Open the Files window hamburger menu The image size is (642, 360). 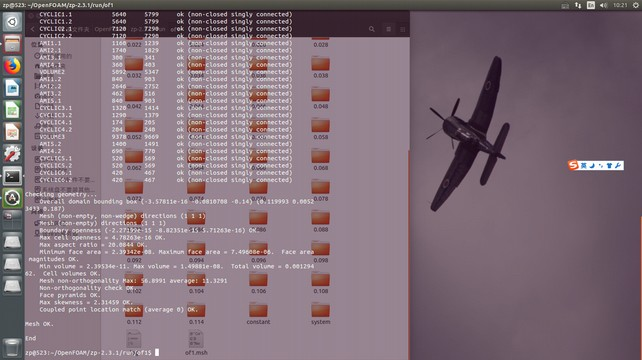(x=403, y=29)
